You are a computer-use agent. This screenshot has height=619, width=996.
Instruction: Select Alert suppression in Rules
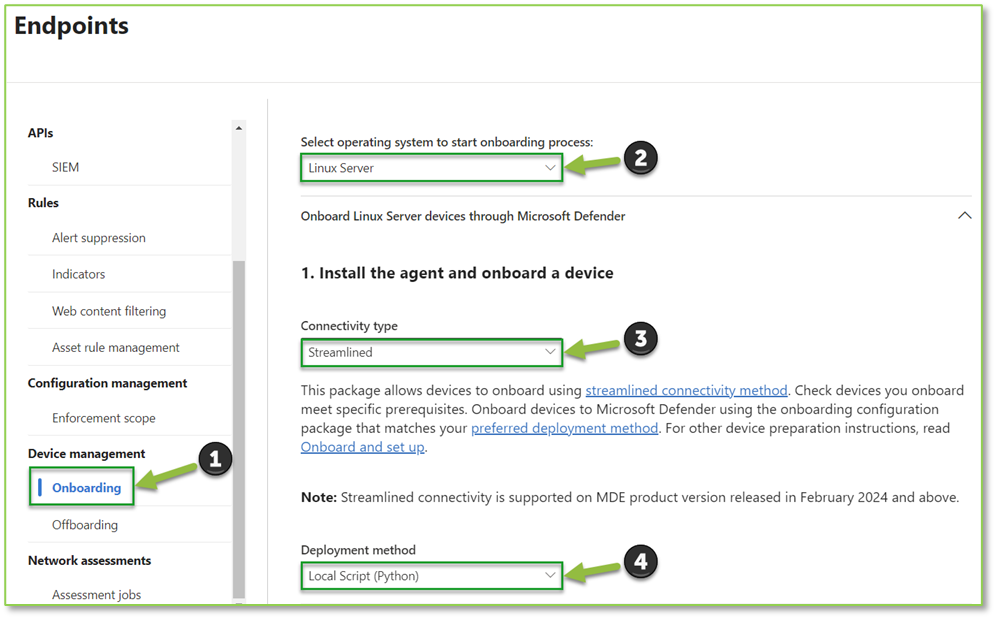tap(99, 238)
